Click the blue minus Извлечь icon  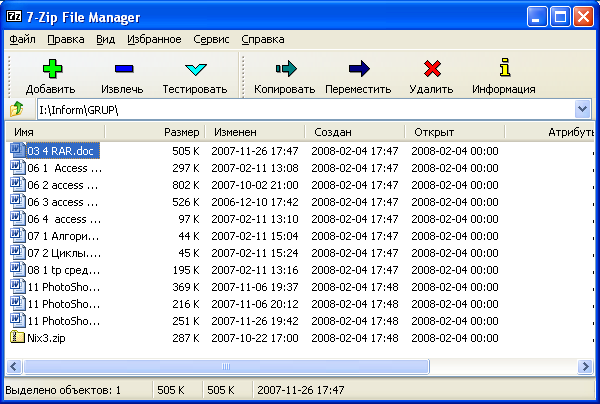point(124,69)
